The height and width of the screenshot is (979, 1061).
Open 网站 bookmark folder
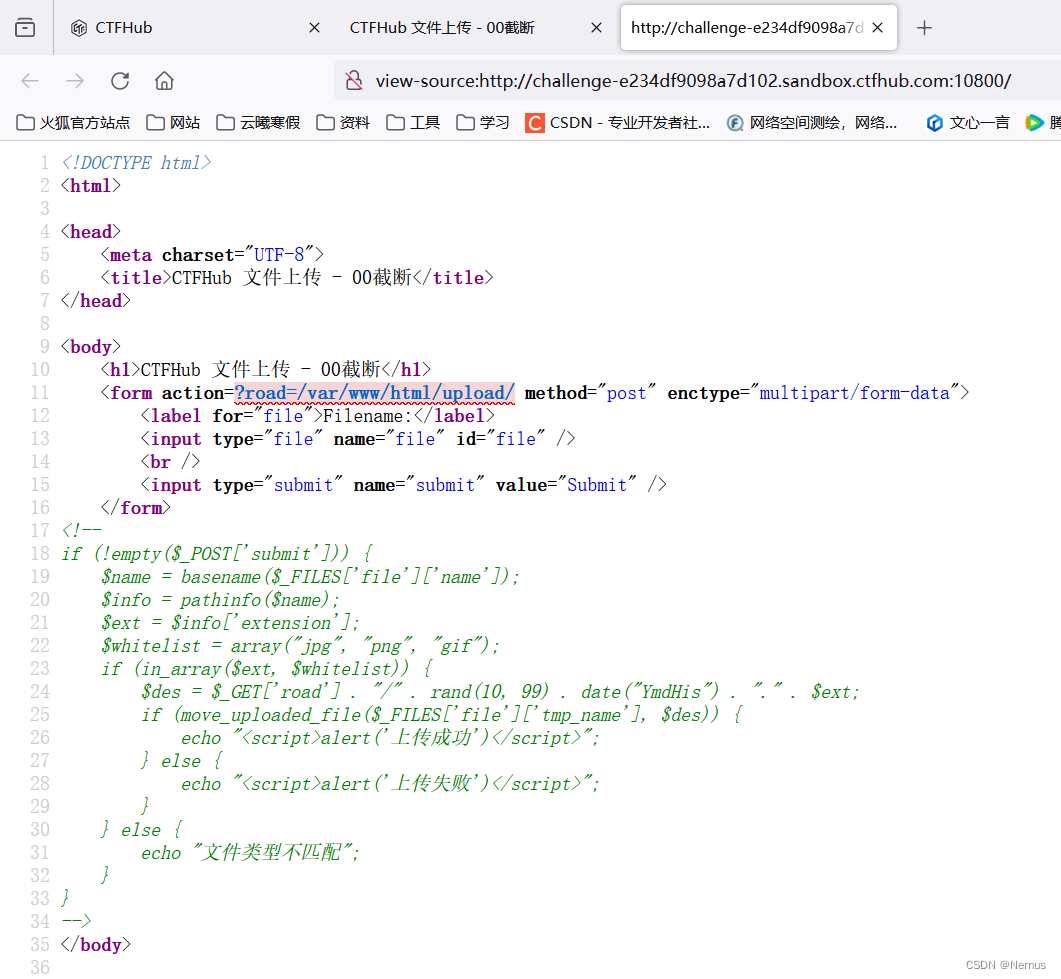[173, 122]
